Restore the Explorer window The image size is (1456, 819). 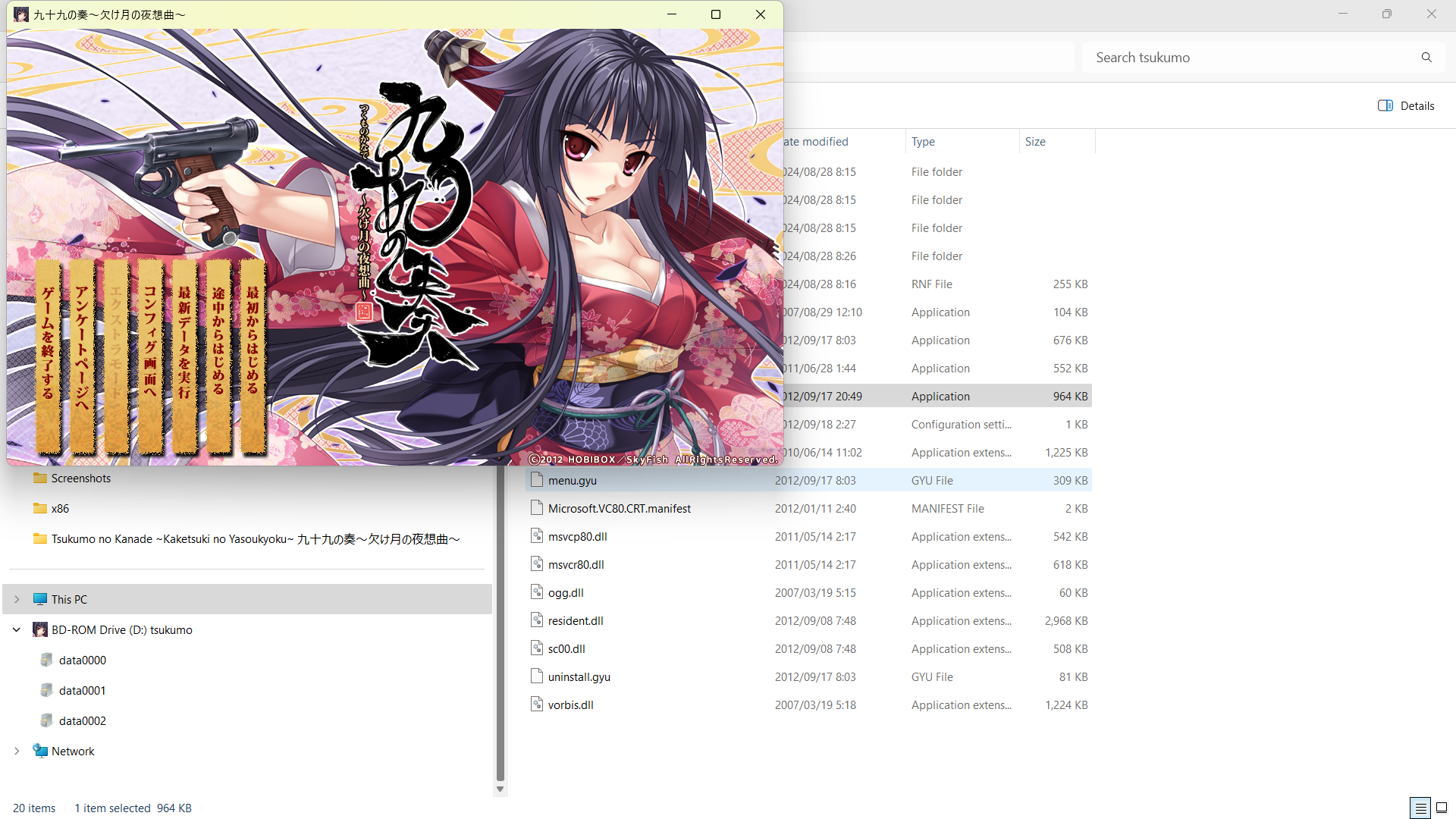(1387, 14)
